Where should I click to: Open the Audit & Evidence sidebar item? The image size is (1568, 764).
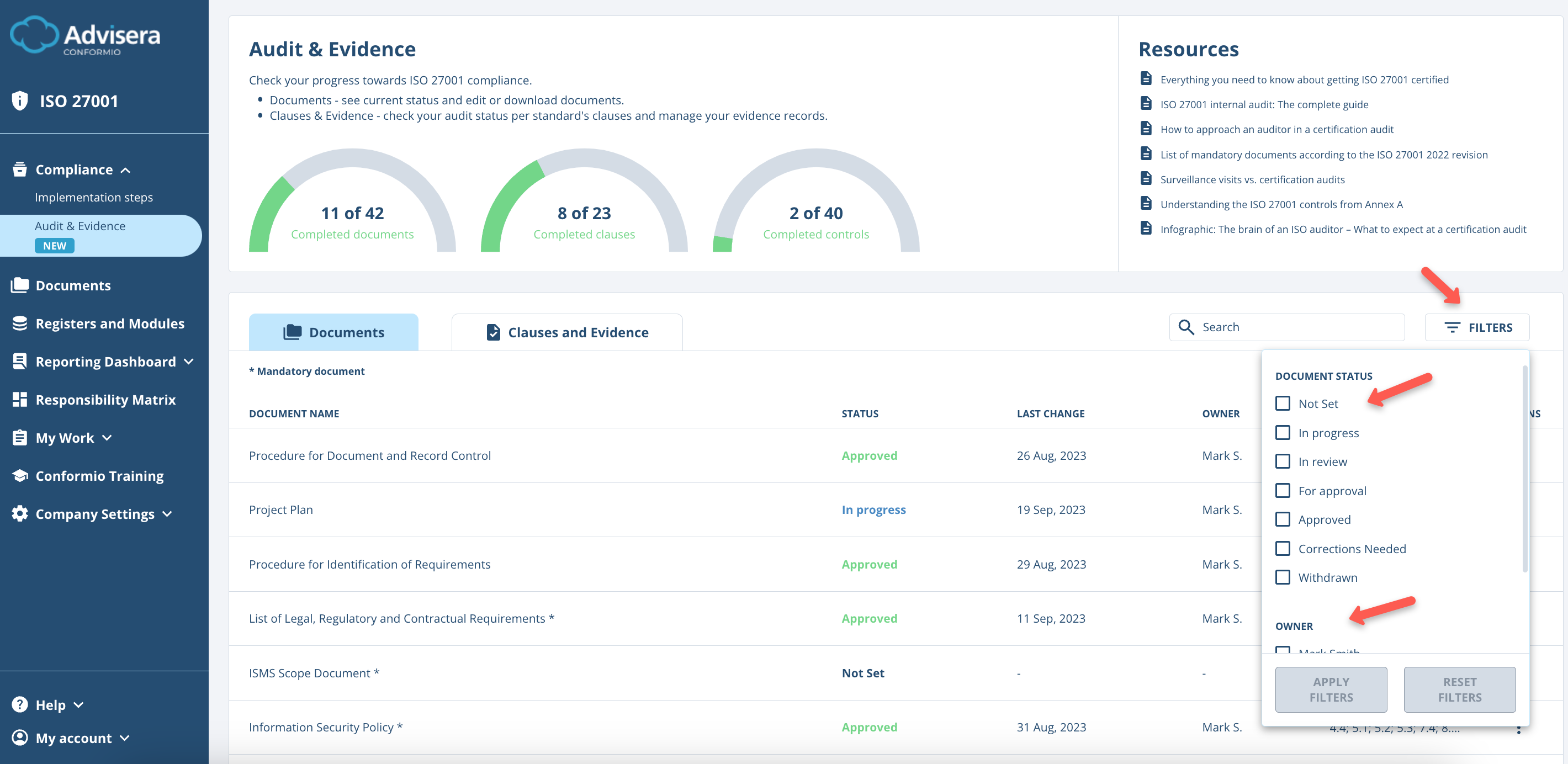coord(81,225)
